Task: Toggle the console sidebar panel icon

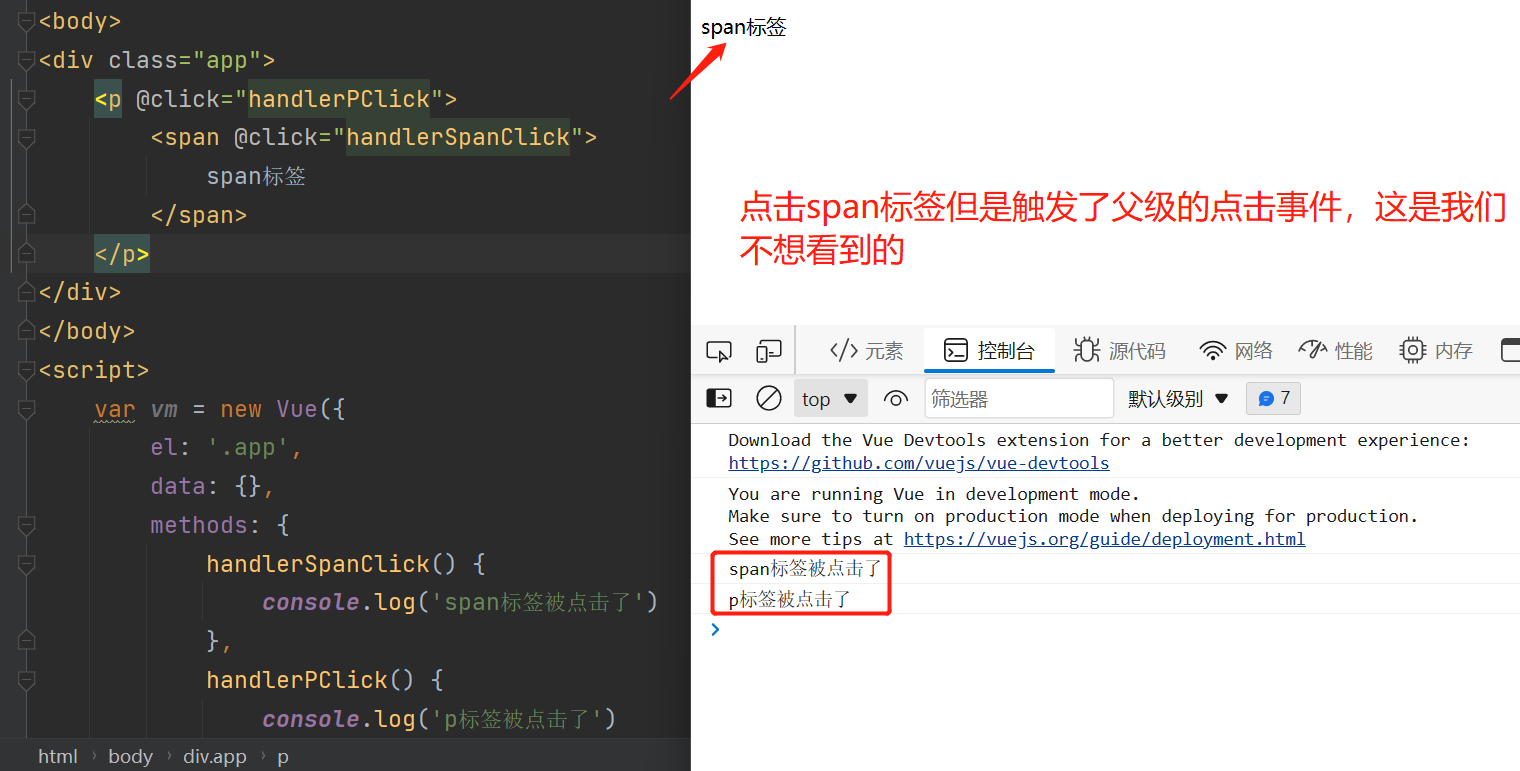Action: (719, 398)
